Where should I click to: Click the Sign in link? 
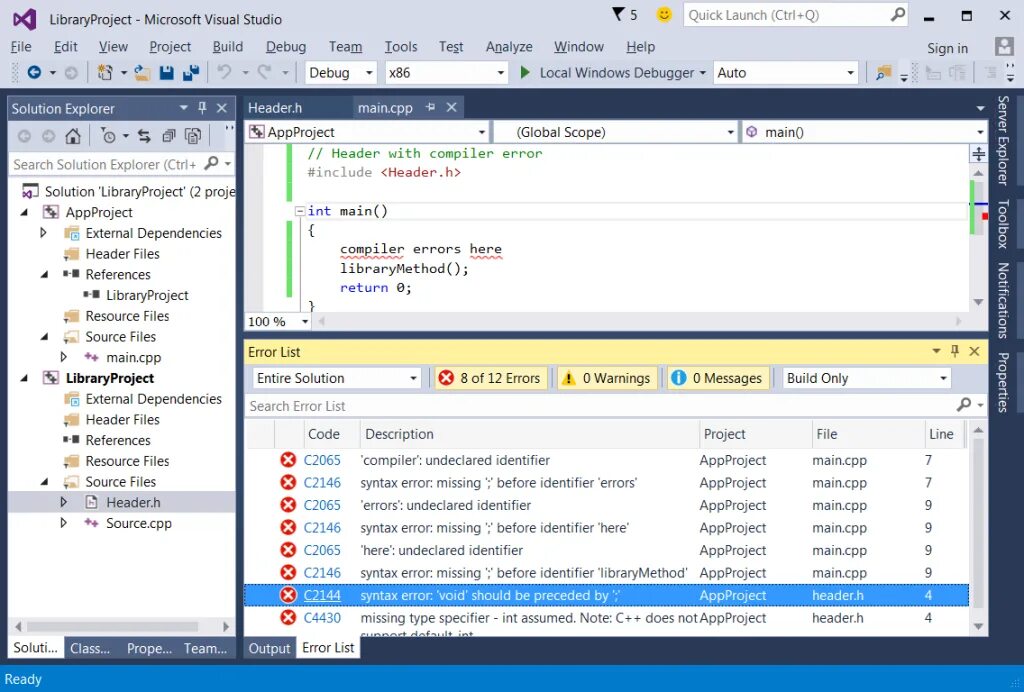948,48
